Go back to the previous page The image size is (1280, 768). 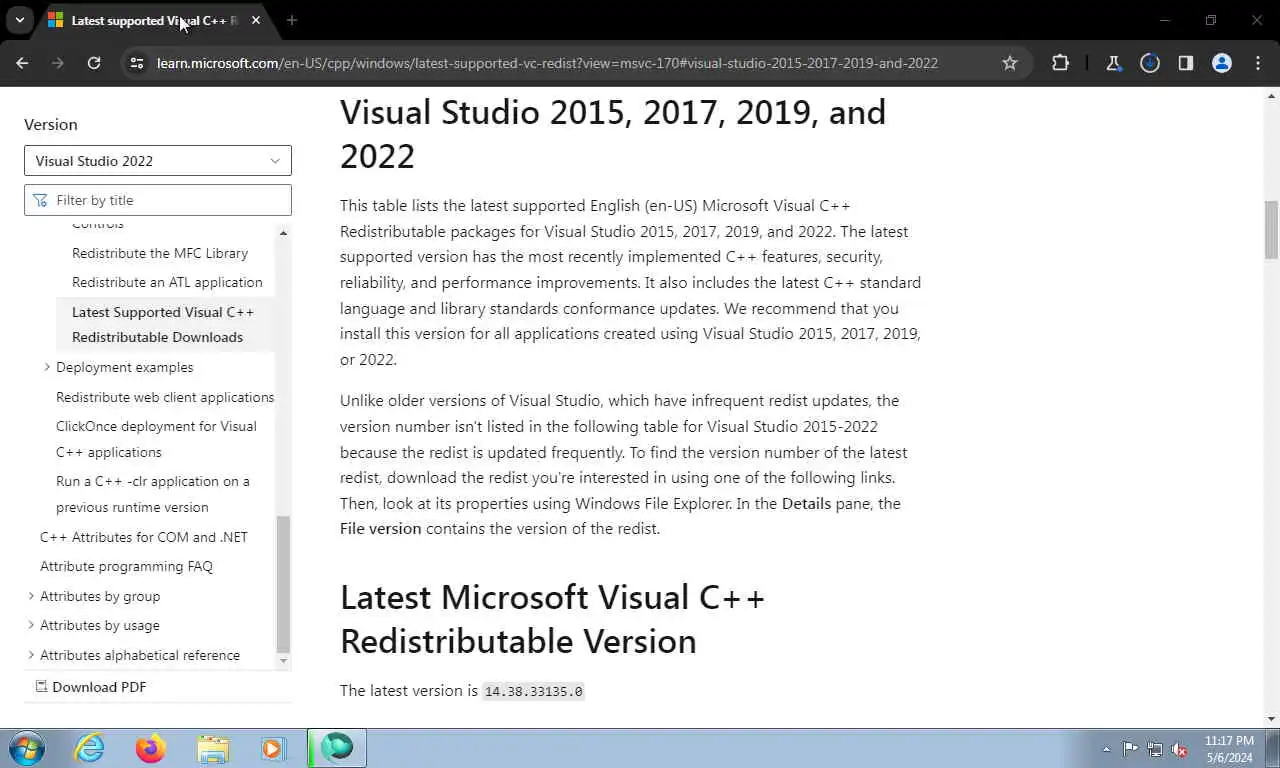point(22,63)
